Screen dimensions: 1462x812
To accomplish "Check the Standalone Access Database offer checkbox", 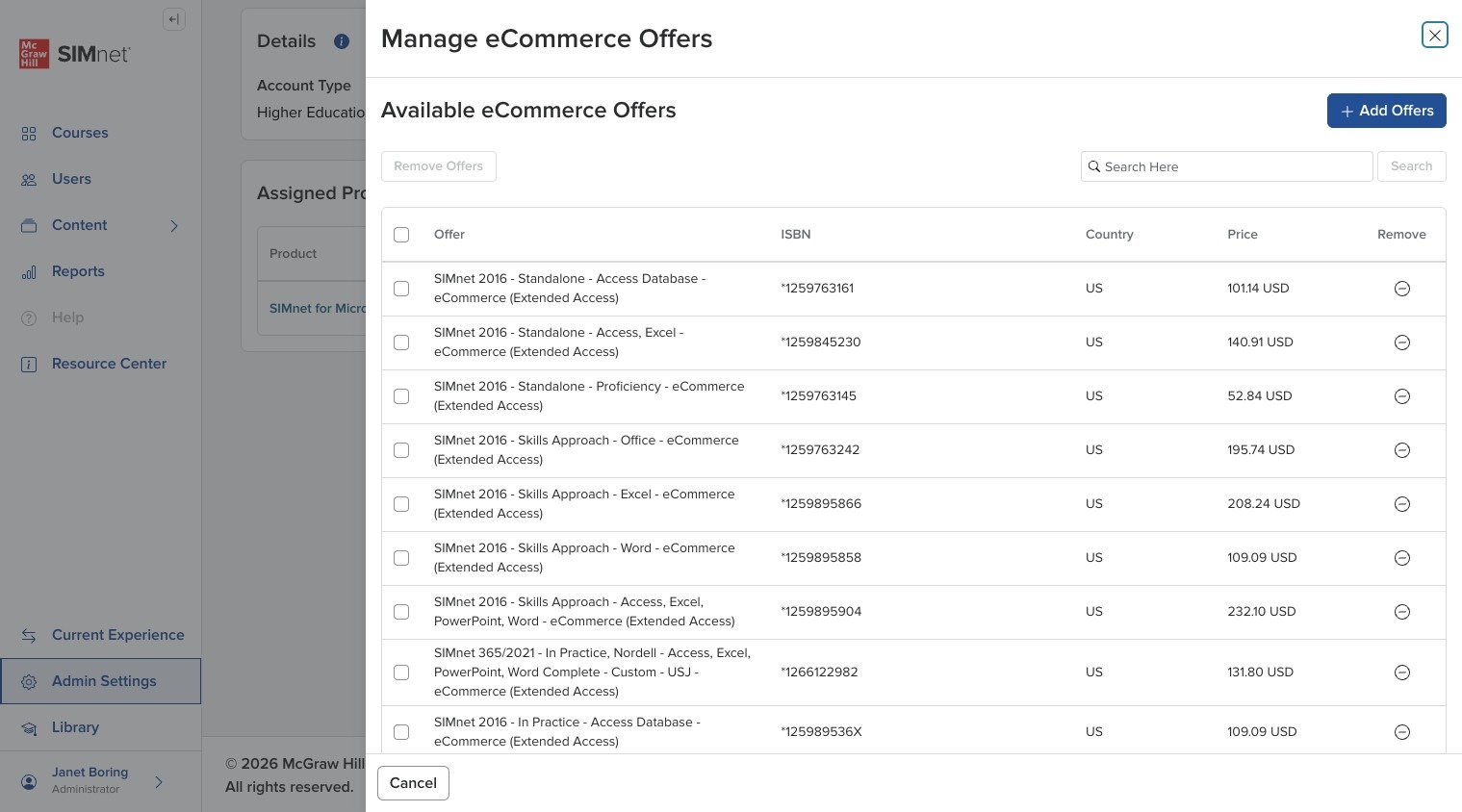I will click(401, 289).
